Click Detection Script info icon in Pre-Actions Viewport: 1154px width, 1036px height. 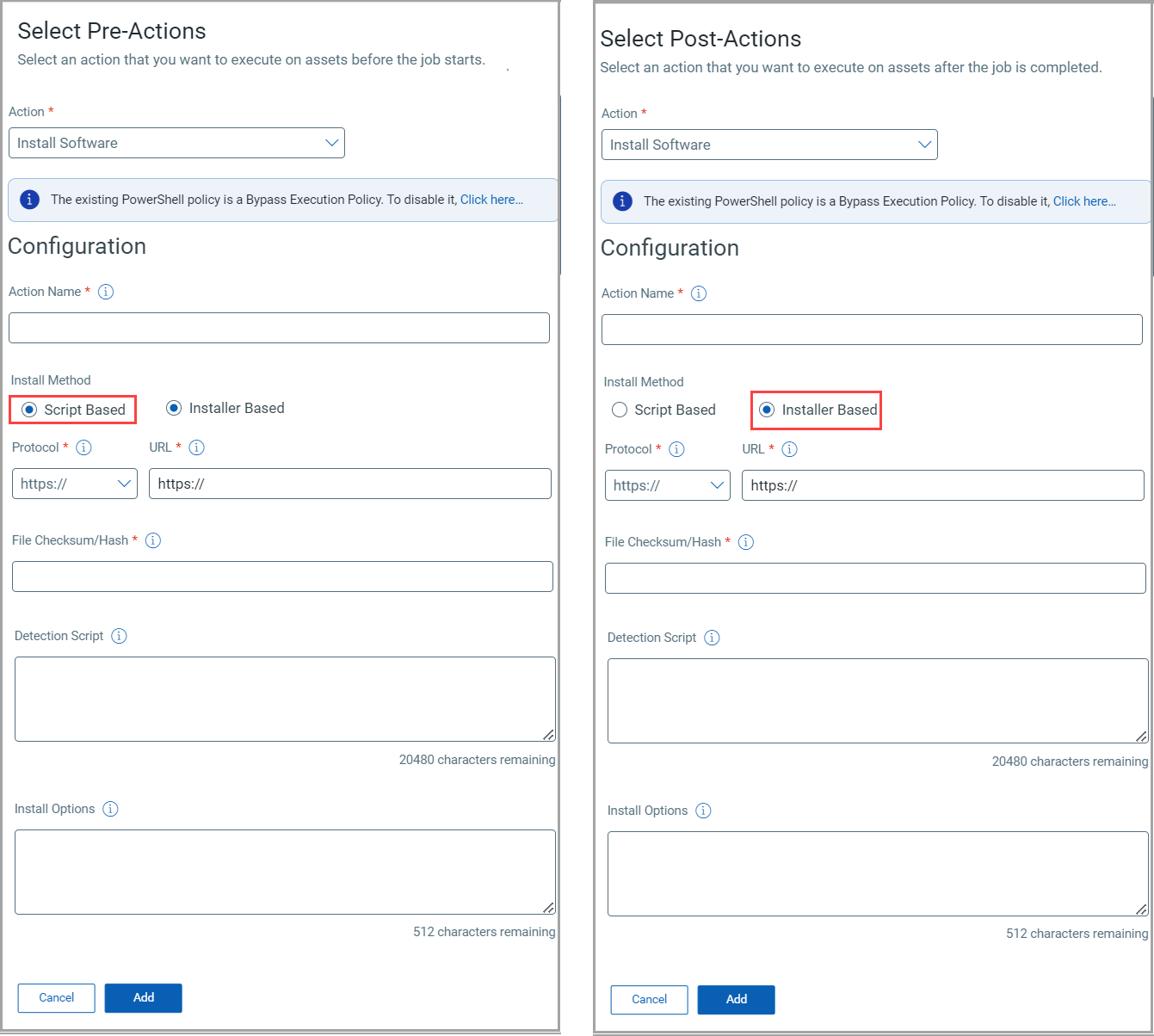pyautogui.click(x=120, y=636)
